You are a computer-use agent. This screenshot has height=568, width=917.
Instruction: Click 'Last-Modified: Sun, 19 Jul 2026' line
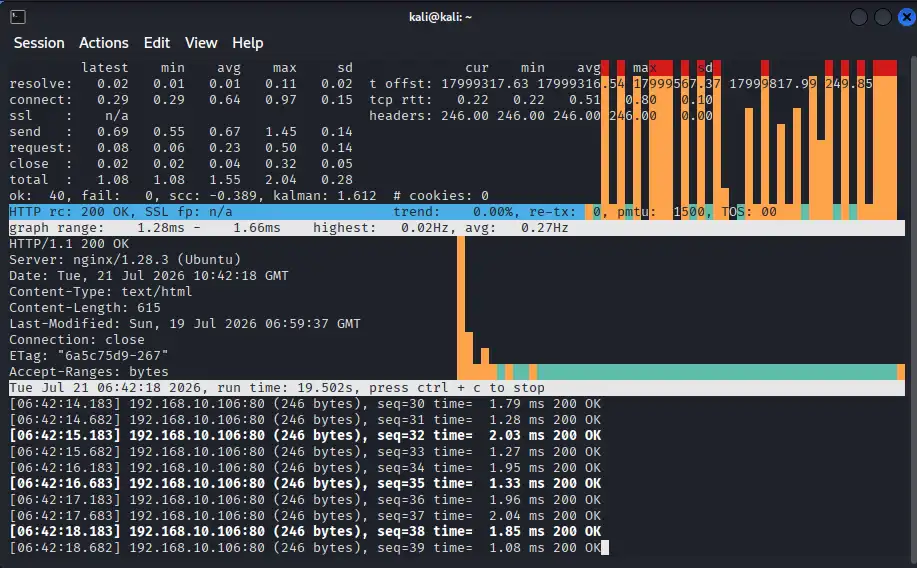(185, 323)
